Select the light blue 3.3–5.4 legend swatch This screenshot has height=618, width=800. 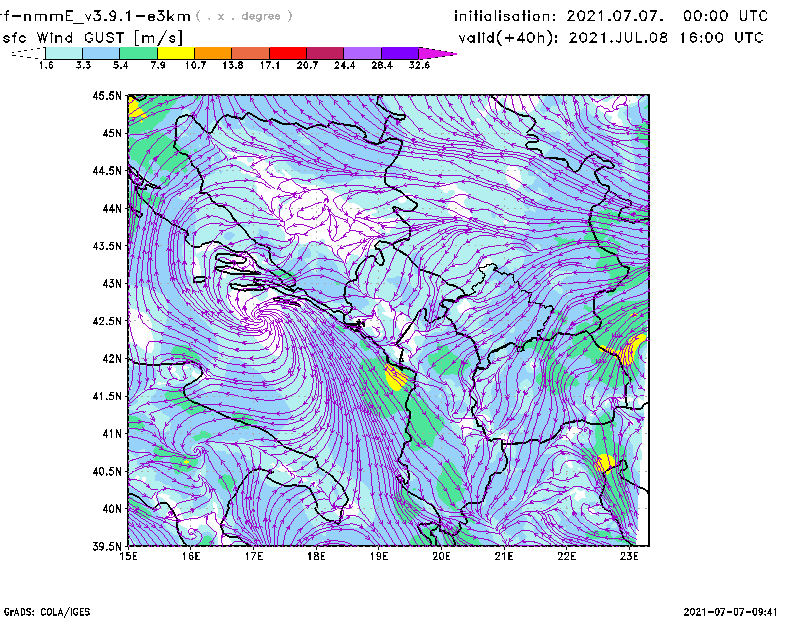101,53
